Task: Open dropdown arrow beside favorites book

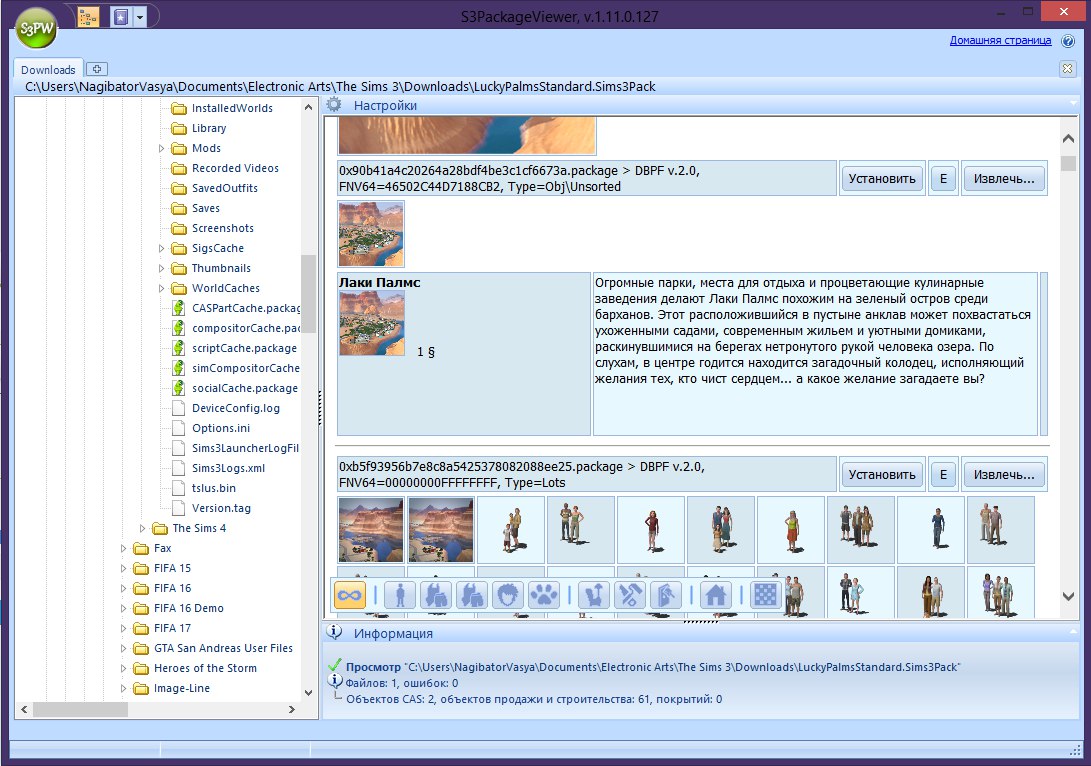Action: tap(140, 17)
